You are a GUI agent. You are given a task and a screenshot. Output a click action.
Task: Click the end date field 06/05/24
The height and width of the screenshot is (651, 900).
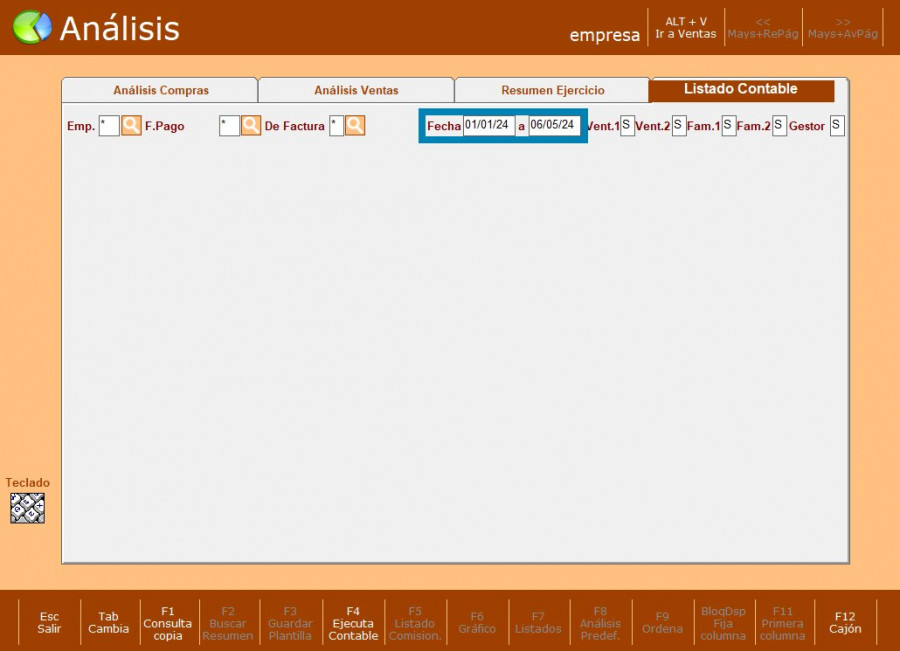(x=553, y=126)
